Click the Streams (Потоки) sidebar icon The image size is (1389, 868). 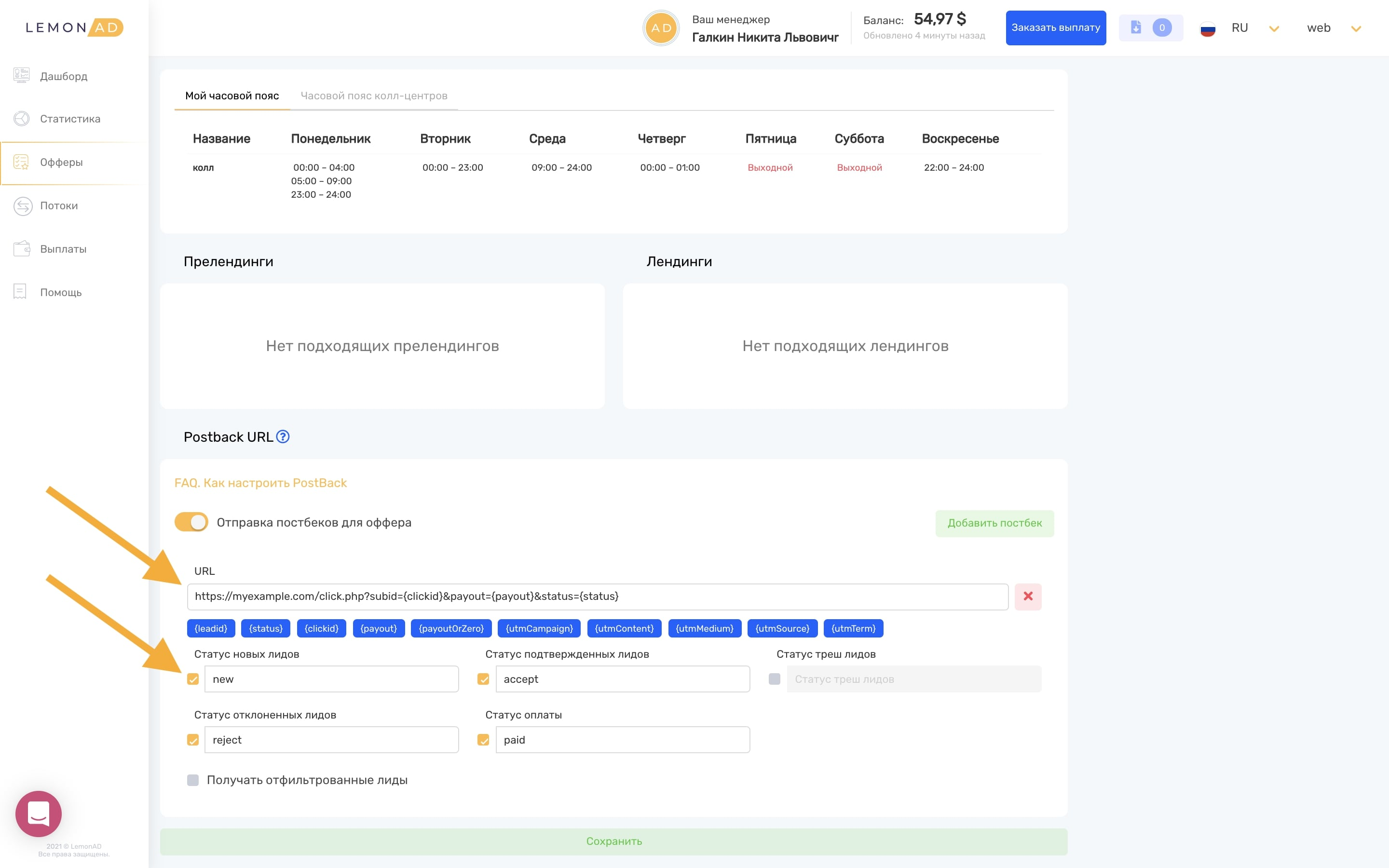22,206
